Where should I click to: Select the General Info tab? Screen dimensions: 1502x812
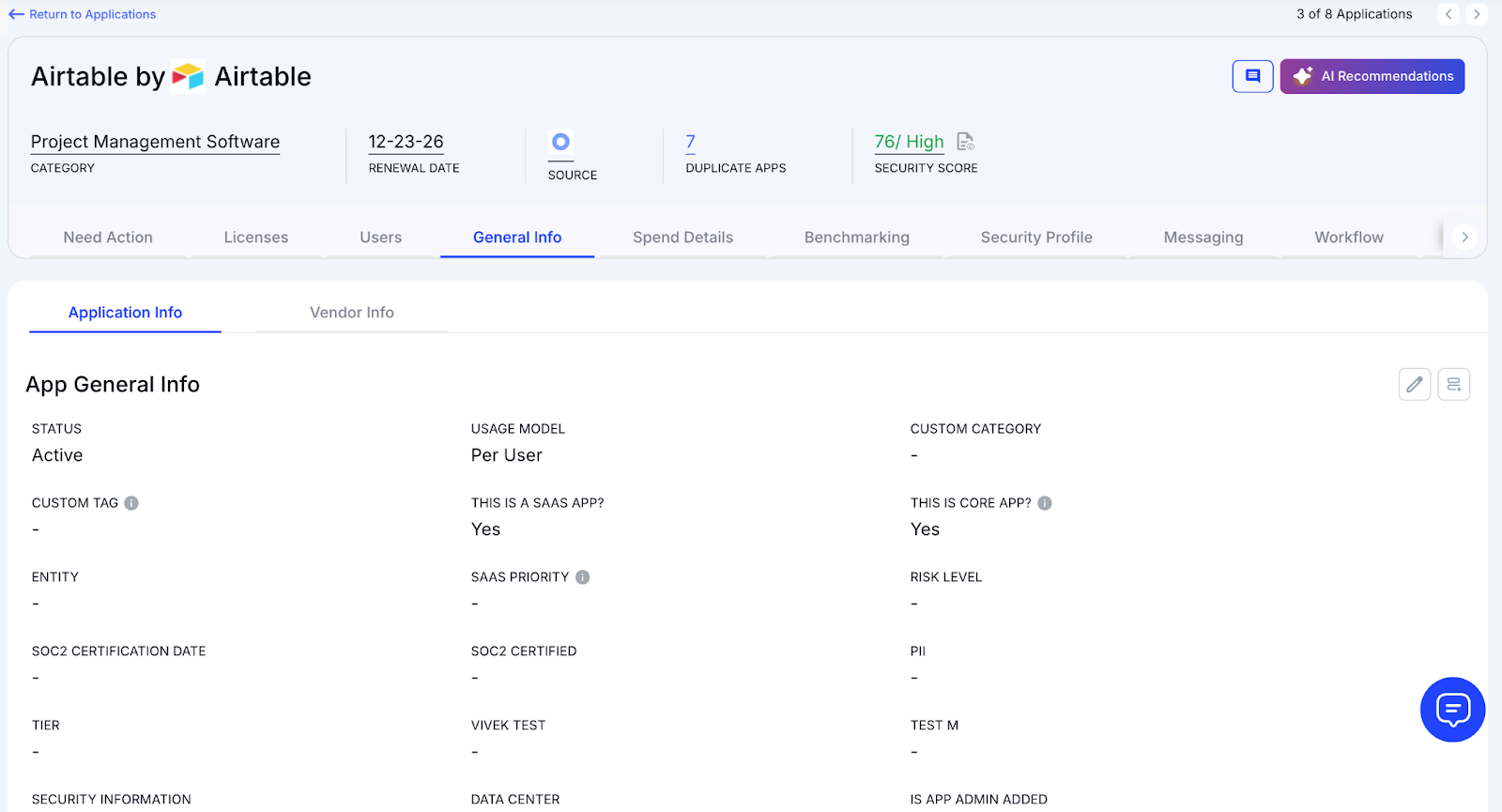517,237
